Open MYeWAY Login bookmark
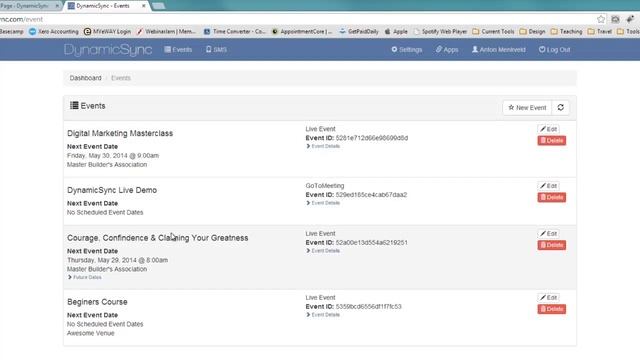 pyautogui.click(x=107, y=31)
